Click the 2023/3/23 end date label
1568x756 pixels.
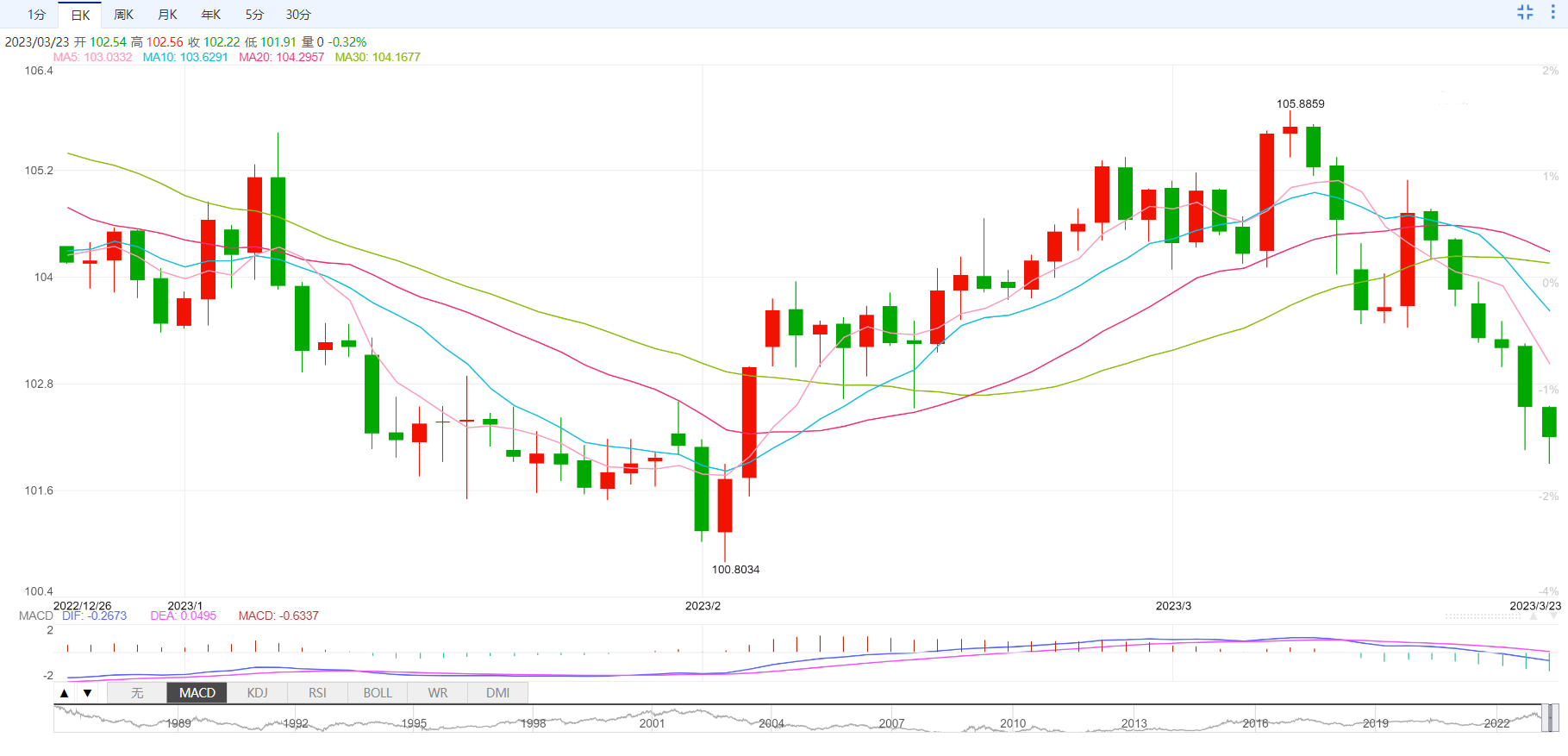(1535, 606)
